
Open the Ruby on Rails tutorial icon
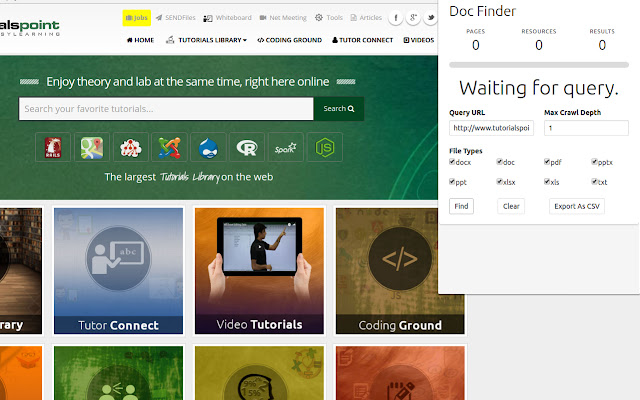coord(53,147)
